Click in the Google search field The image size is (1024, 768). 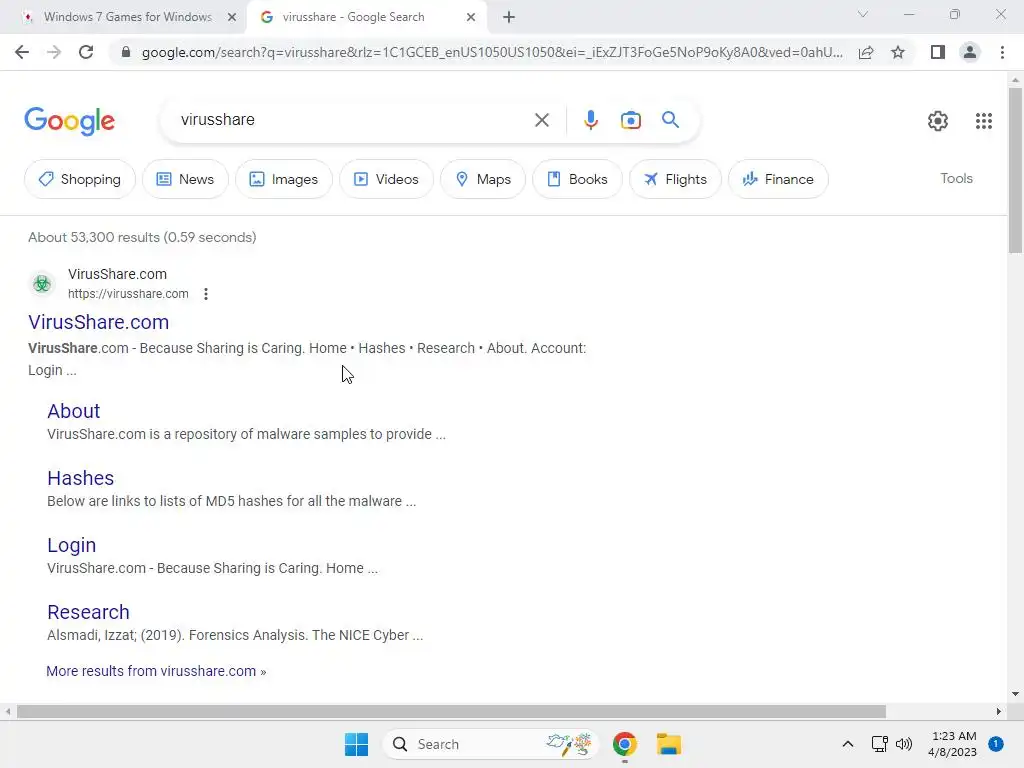point(353,120)
